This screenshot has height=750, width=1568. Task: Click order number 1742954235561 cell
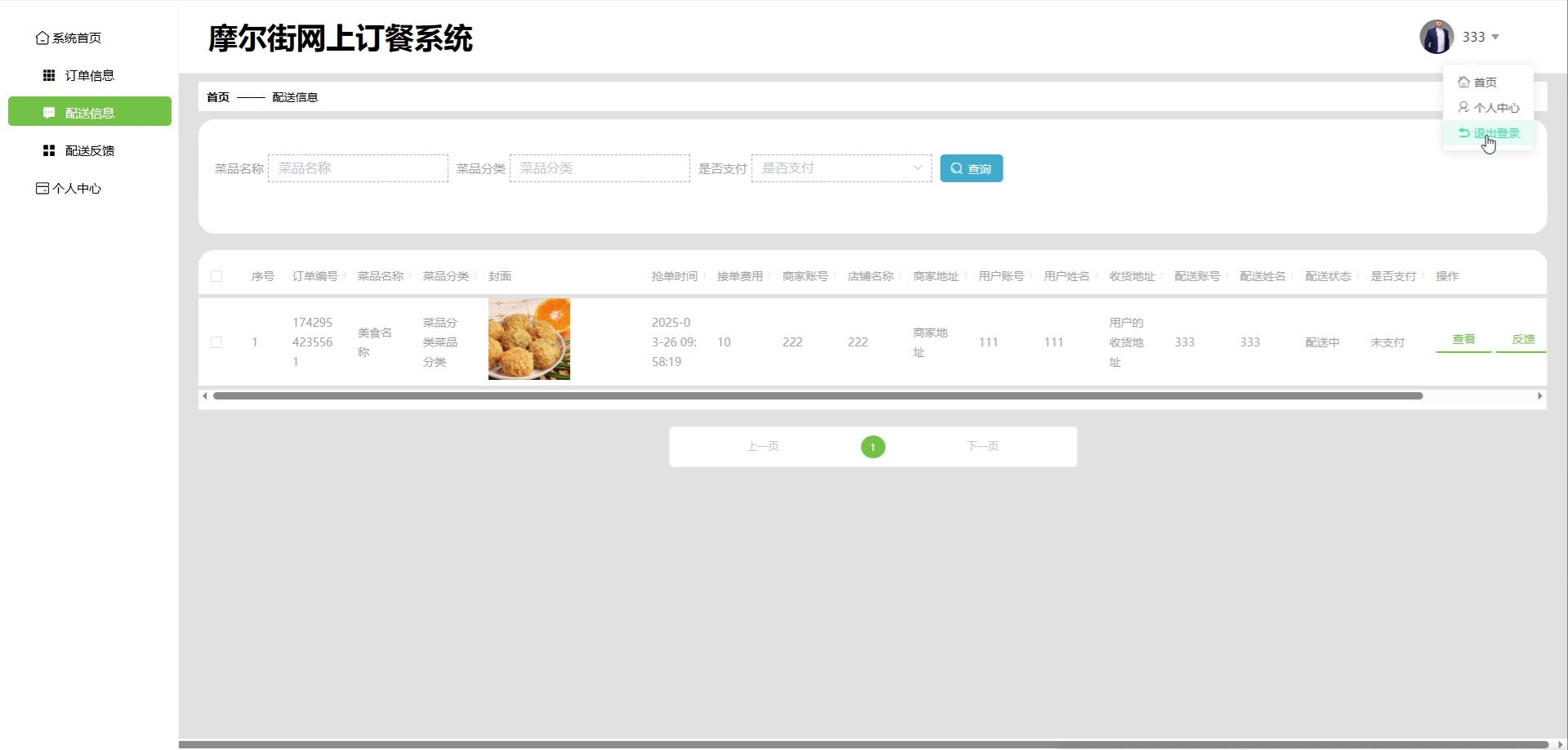tap(313, 342)
